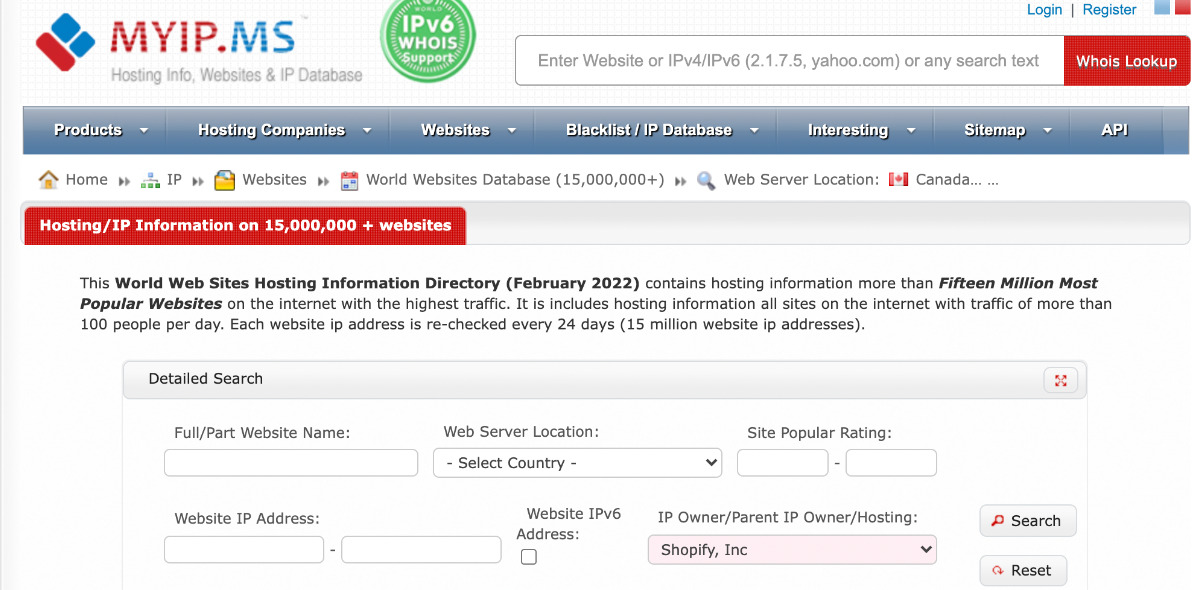Screen dimensions: 1200x590
Task: Open the Select Country dropdown
Action: (x=578, y=463)
